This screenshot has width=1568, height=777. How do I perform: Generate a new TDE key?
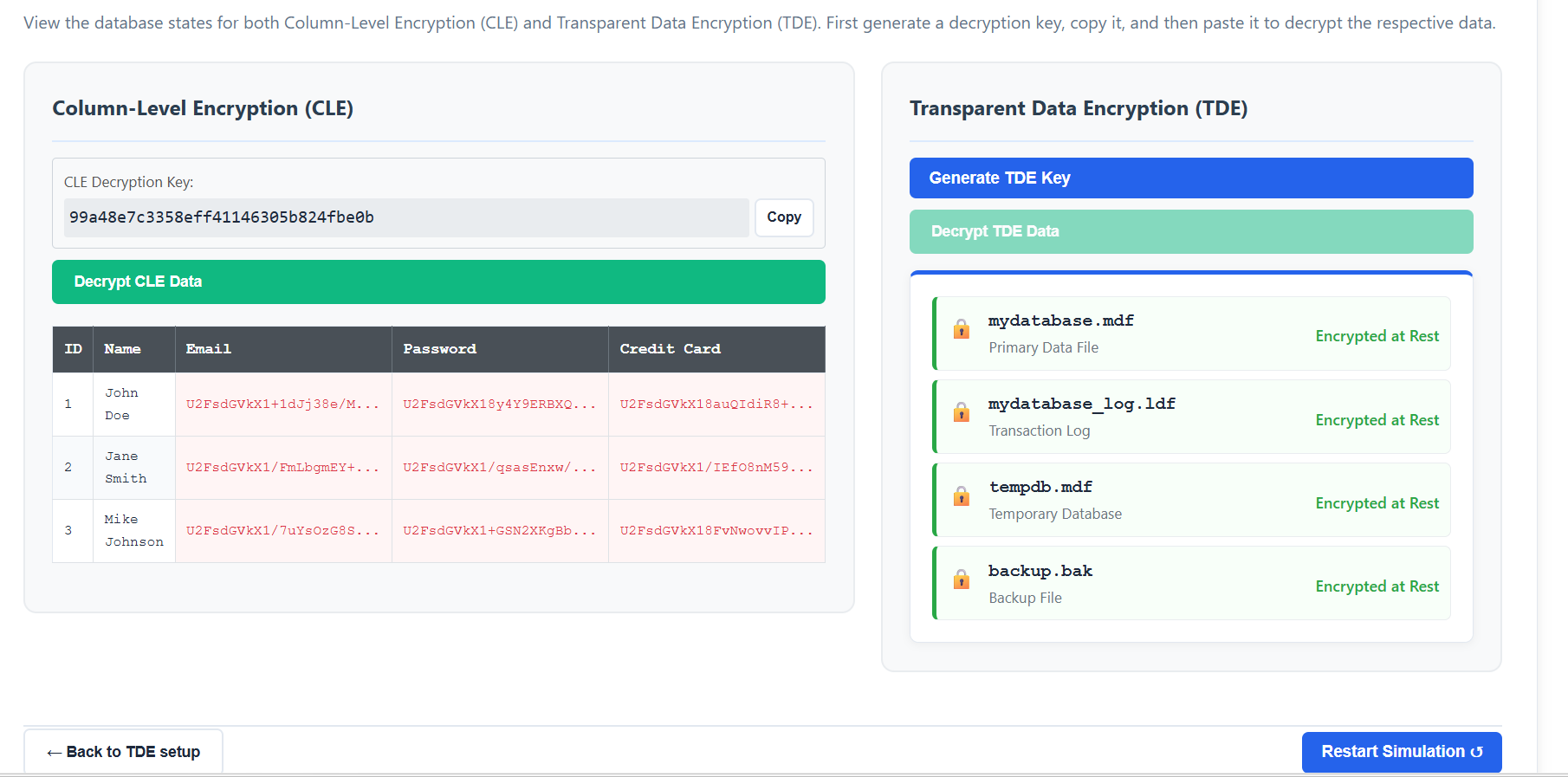[x=1190, y=178]
